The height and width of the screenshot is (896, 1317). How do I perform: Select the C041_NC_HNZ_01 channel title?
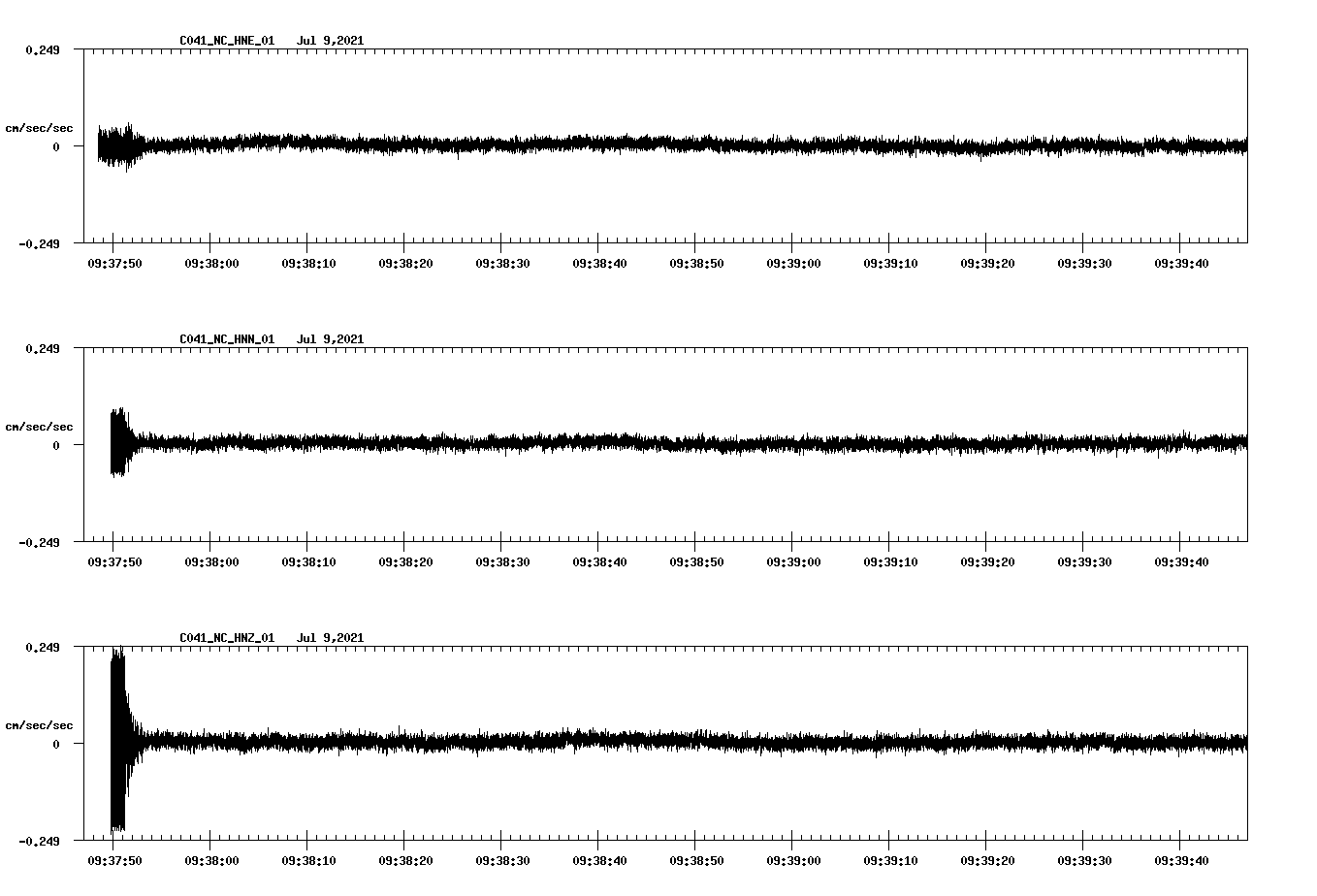(226, 637)
